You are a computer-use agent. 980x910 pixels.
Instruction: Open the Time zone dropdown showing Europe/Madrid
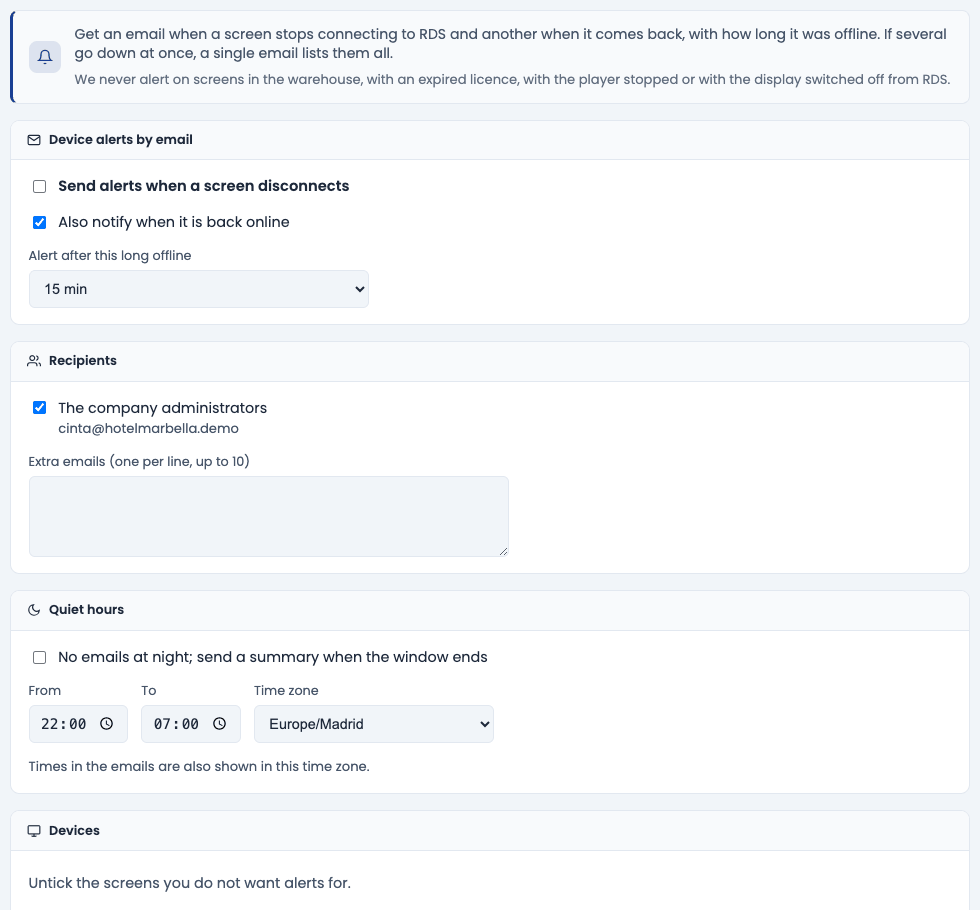(374, 724)
